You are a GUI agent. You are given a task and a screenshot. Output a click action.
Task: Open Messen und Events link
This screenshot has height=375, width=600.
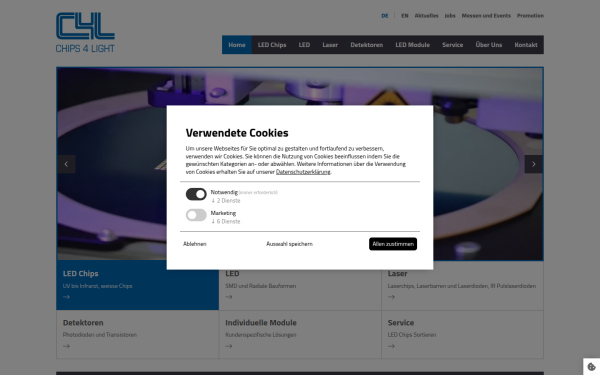click(x=486, y=16)
